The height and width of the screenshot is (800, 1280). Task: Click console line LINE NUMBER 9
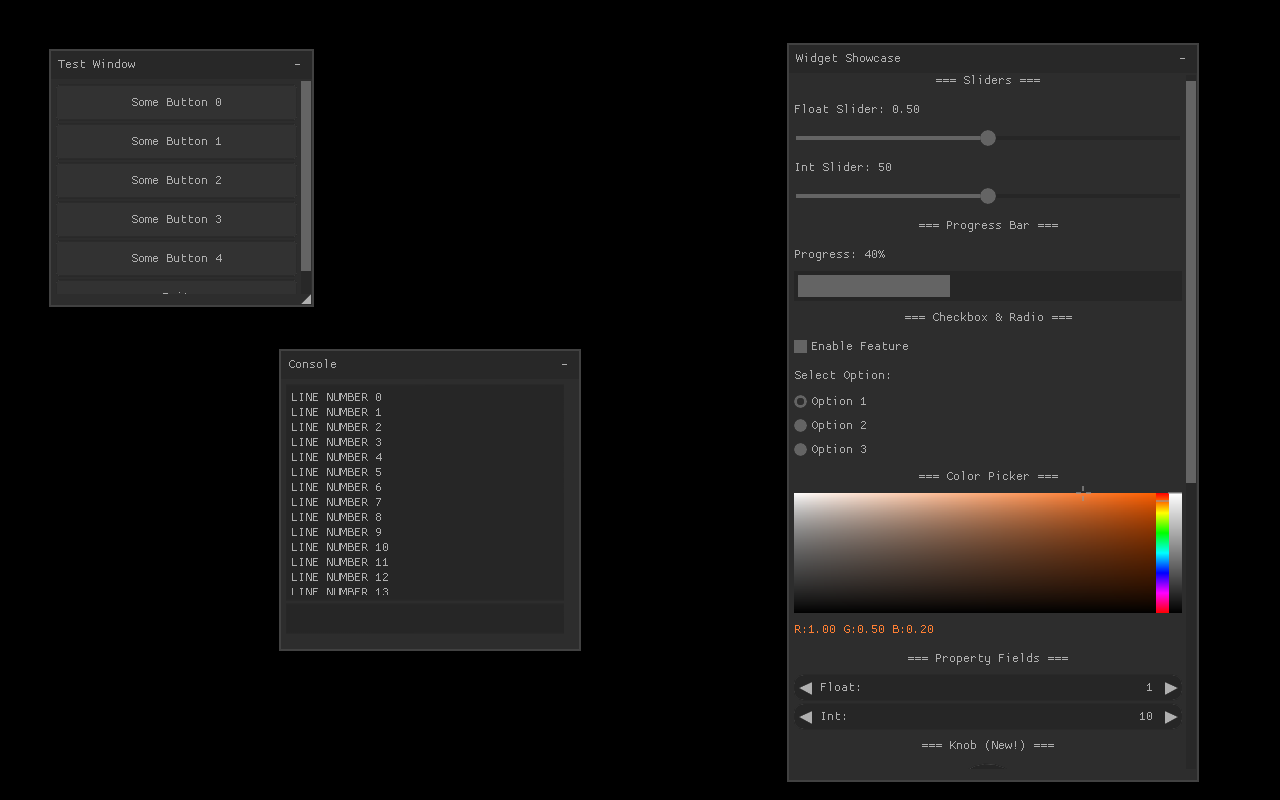coord(336,532)
